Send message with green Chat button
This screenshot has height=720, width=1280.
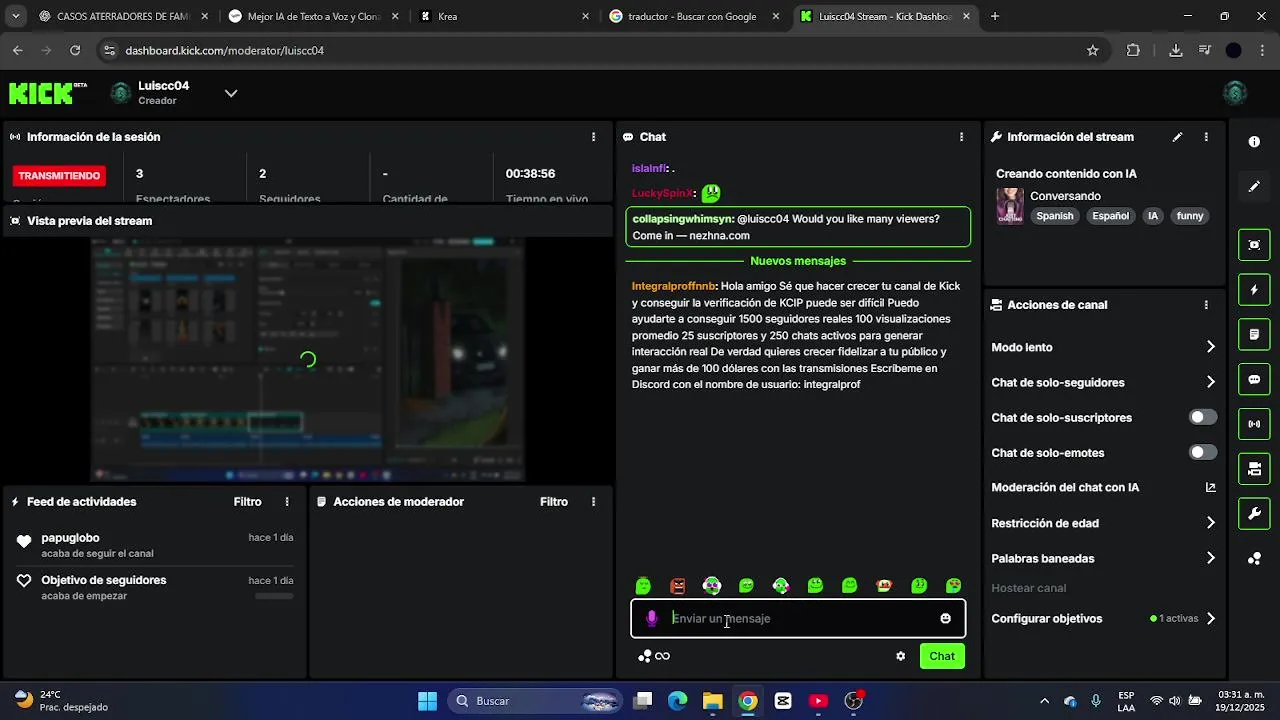(942, 656)
